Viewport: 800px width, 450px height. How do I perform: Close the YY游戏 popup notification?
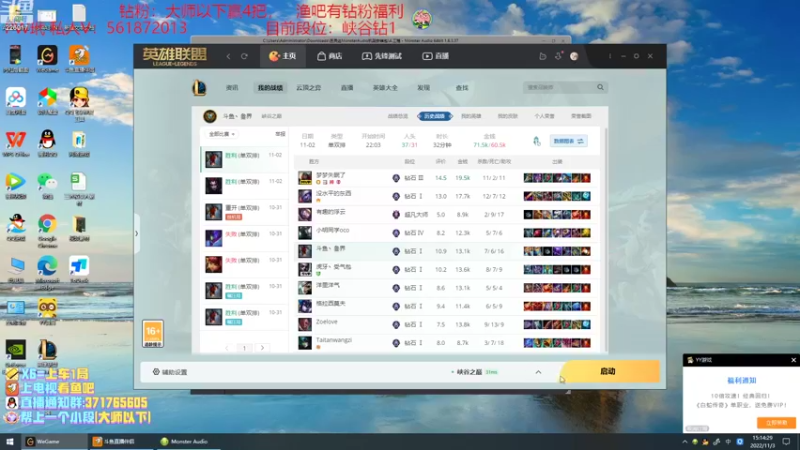(x=793, y=360)
